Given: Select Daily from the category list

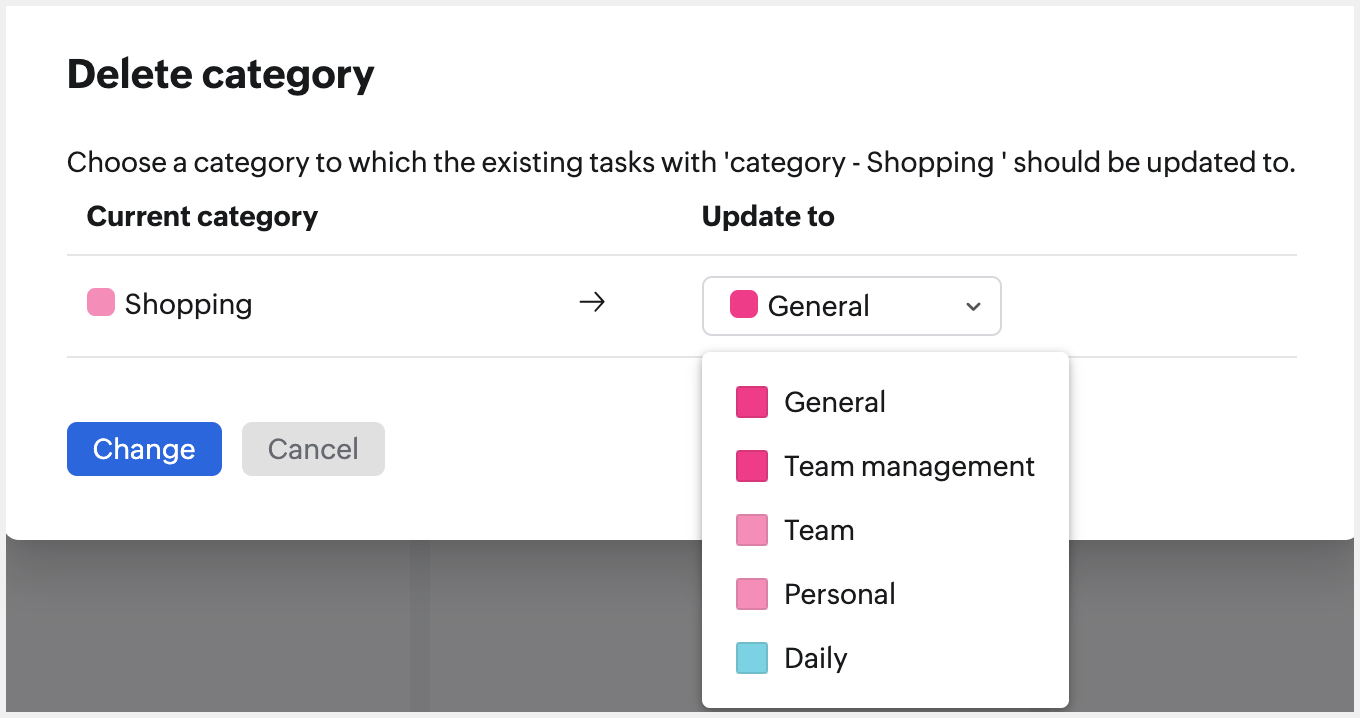Looking at the screenshot, I should coord(815,657).
